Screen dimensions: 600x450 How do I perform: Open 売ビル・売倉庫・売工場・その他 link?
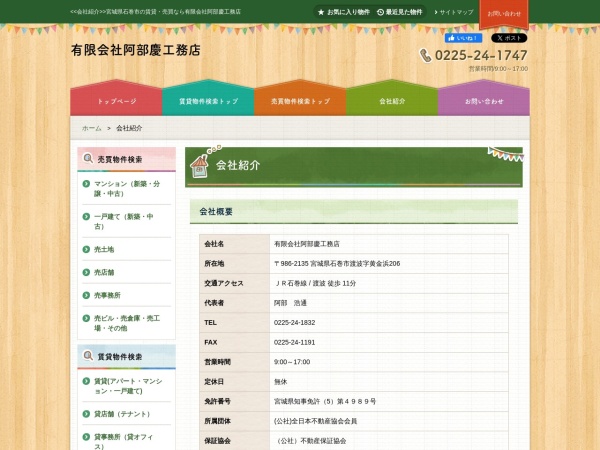coord(127,323)
